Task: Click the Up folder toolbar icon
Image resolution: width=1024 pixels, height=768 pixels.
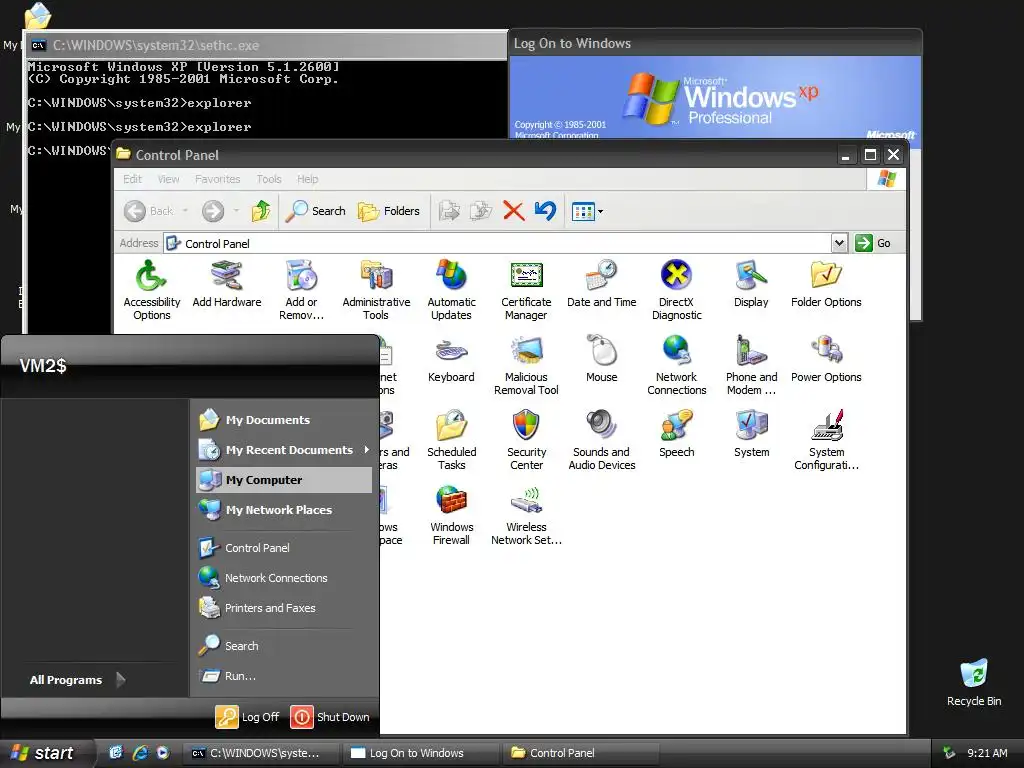Action: point(261,211)
